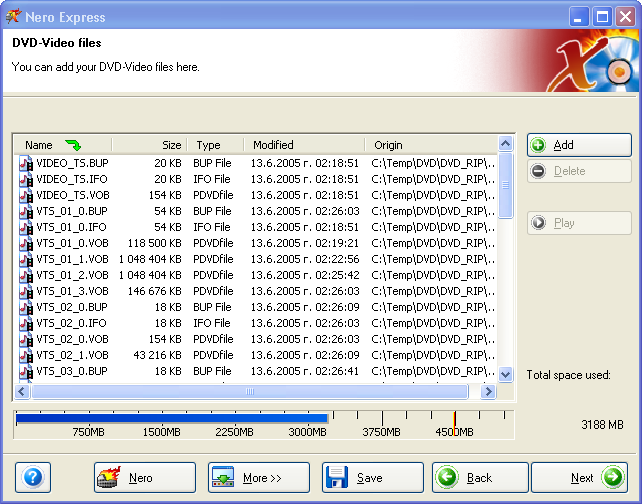
Task: Maximize the Nero Express window
Action: click(x=602, y=17)
